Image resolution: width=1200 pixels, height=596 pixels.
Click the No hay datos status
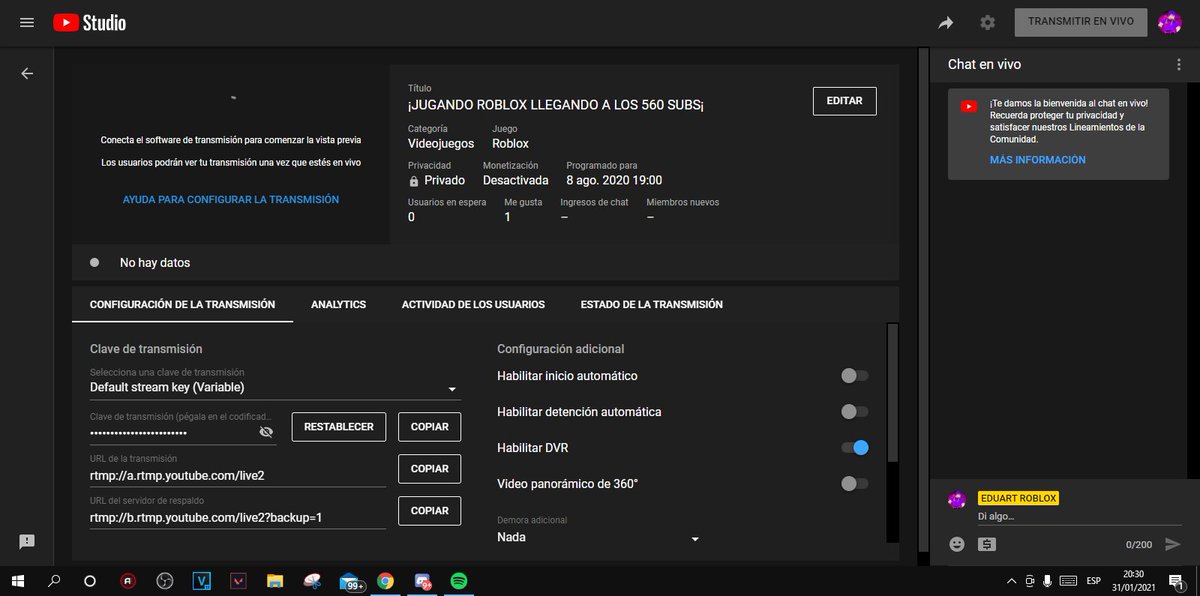point(155,263)
